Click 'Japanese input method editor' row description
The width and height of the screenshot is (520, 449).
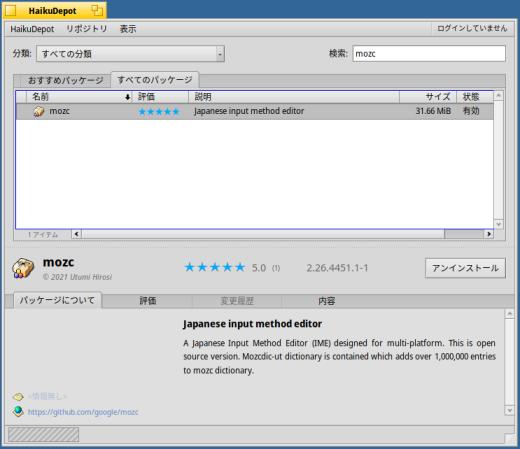249,111
